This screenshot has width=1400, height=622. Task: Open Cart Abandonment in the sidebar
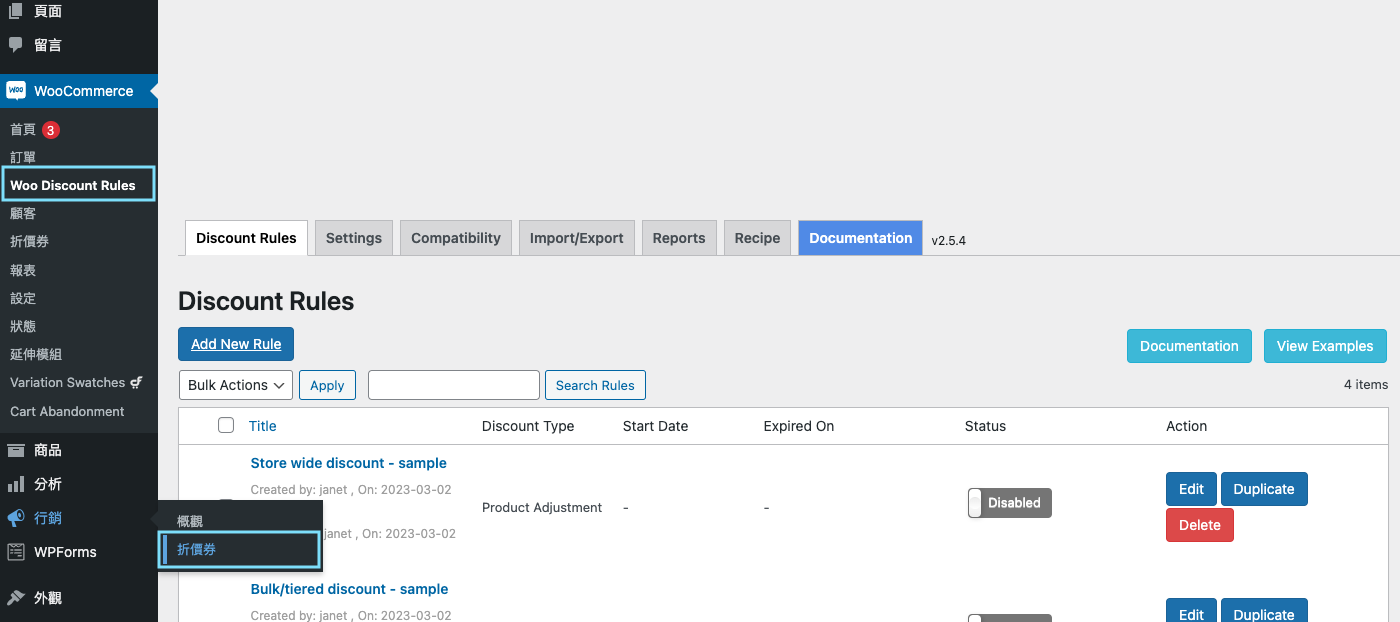coord(67,411)
